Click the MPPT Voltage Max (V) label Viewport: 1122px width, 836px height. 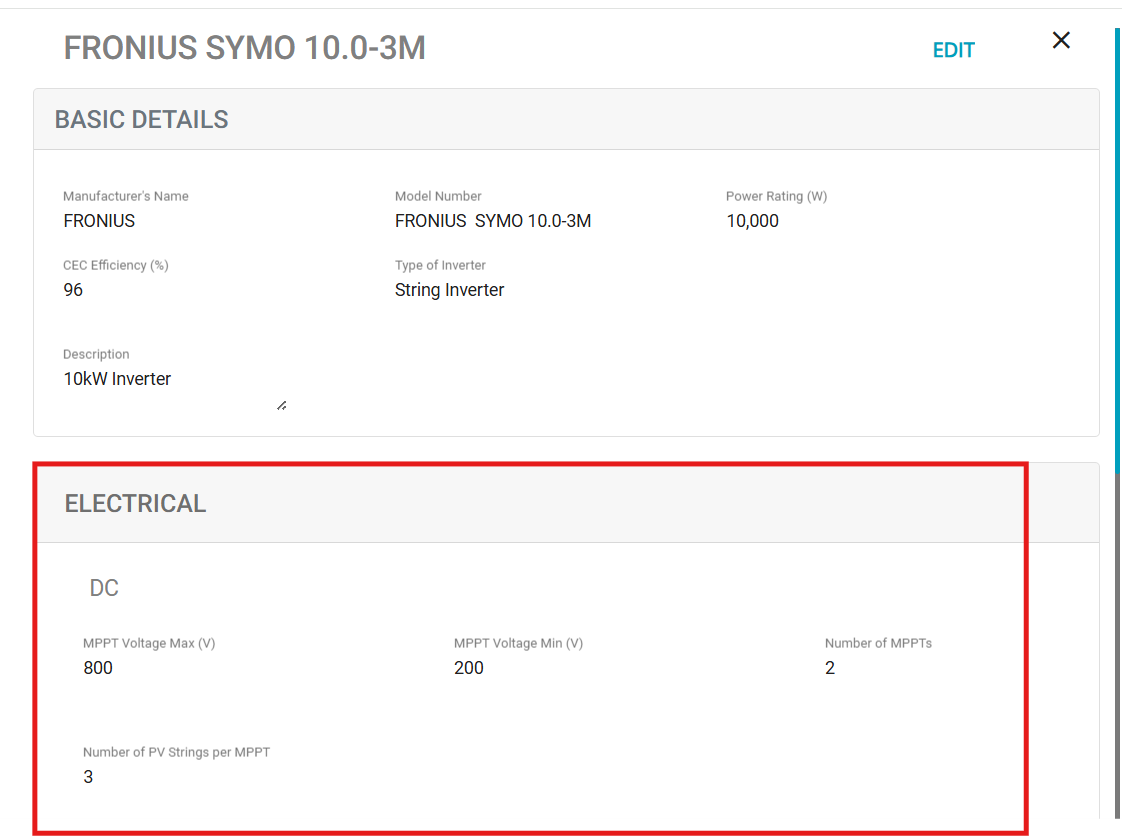point(149,643)
